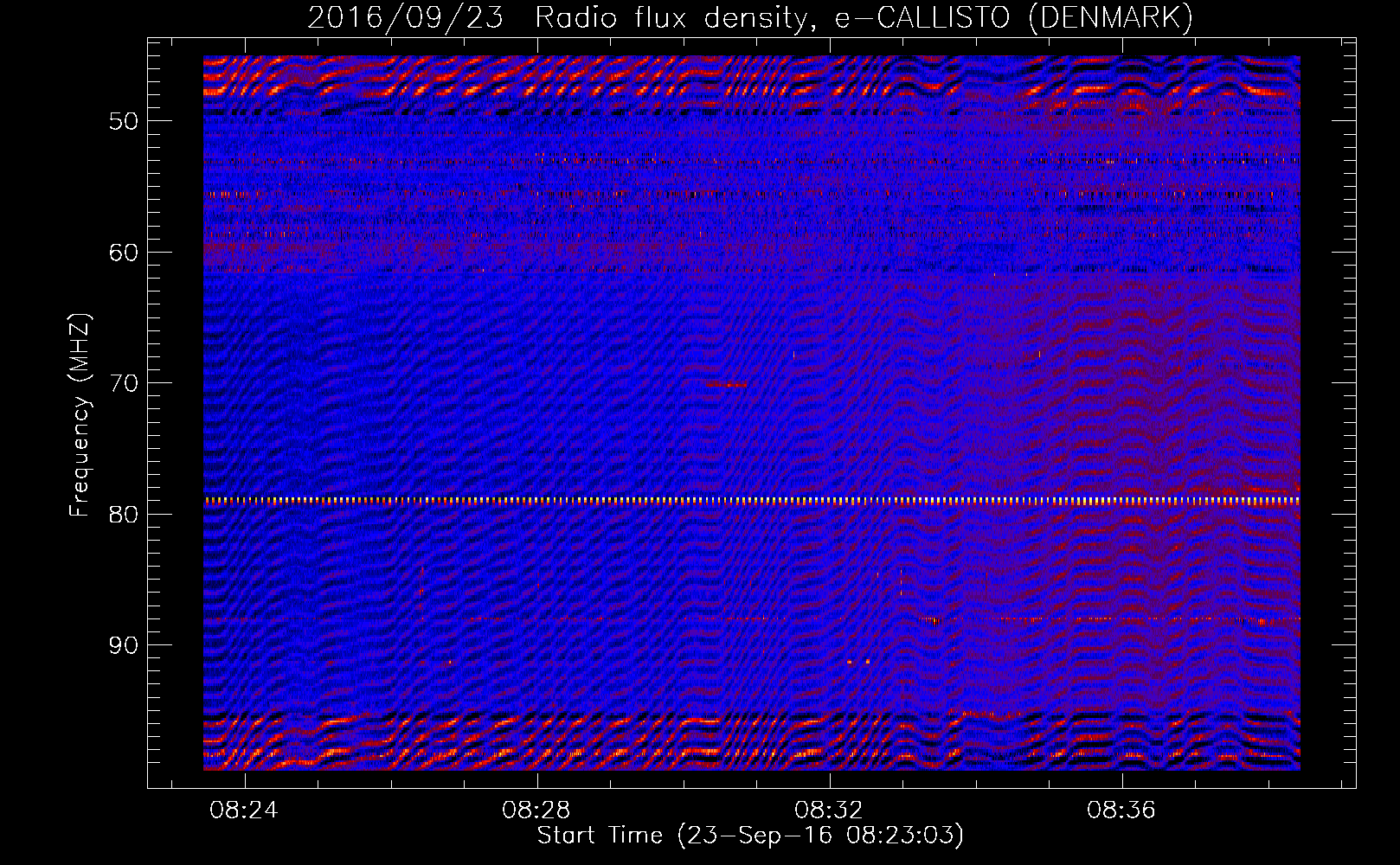Click the 'Frequency (MHZ)' axis label
This screenshot has width=1400, height=865.
pyautogui.click(x=80, y=415)
